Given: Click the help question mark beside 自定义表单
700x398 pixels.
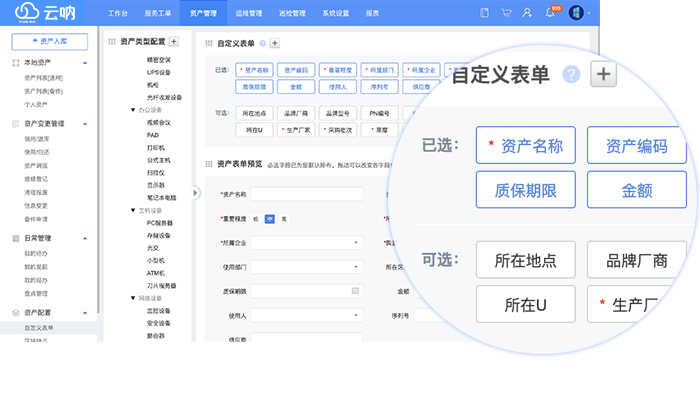Looking at the screenshot, I should tap(262, 43).
